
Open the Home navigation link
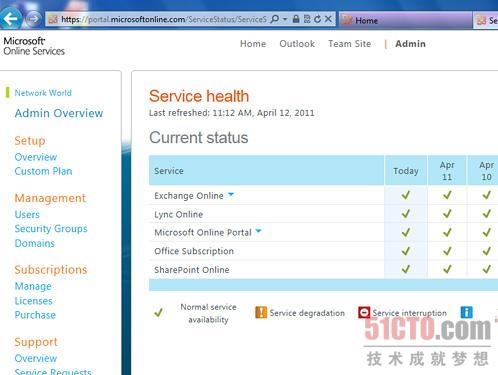pyautogui.click(x=253, y=44)
